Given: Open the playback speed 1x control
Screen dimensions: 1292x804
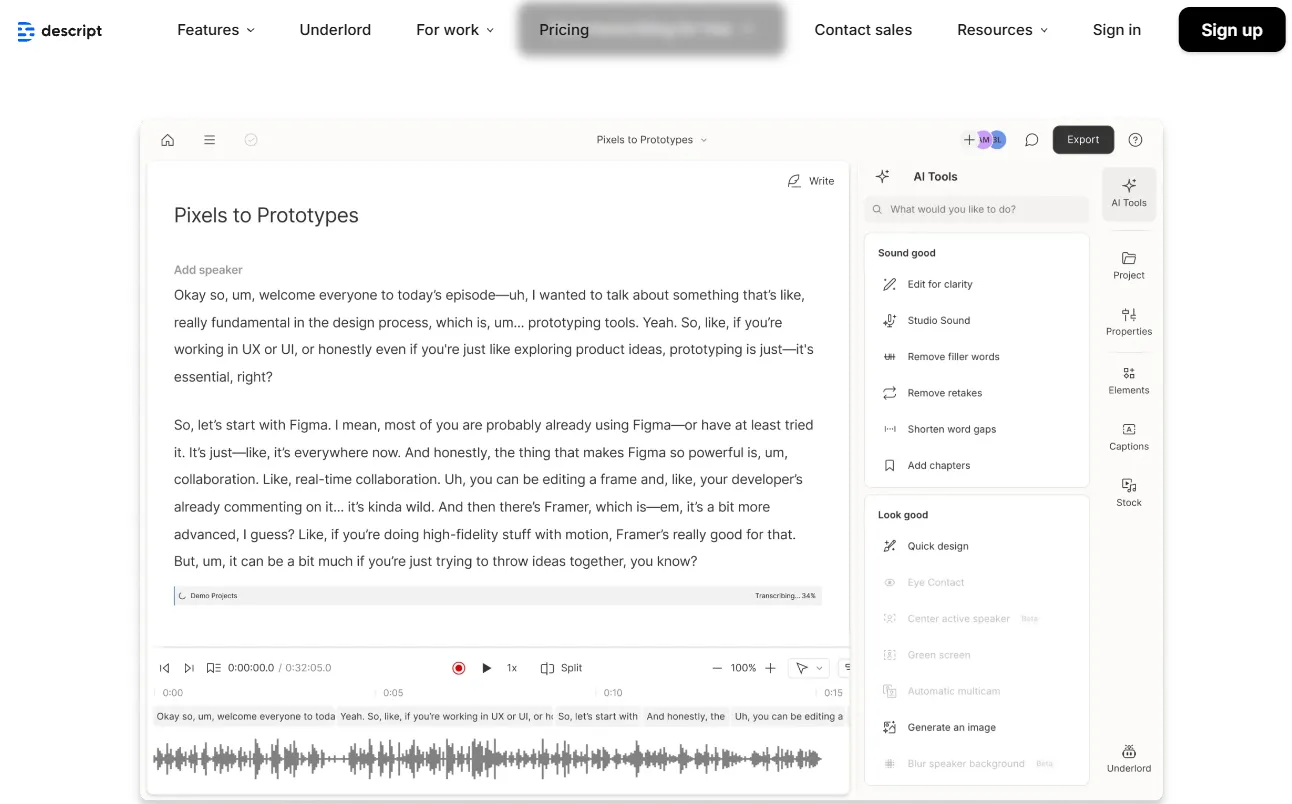Looking at the screenshot, I should coord(512,668).
